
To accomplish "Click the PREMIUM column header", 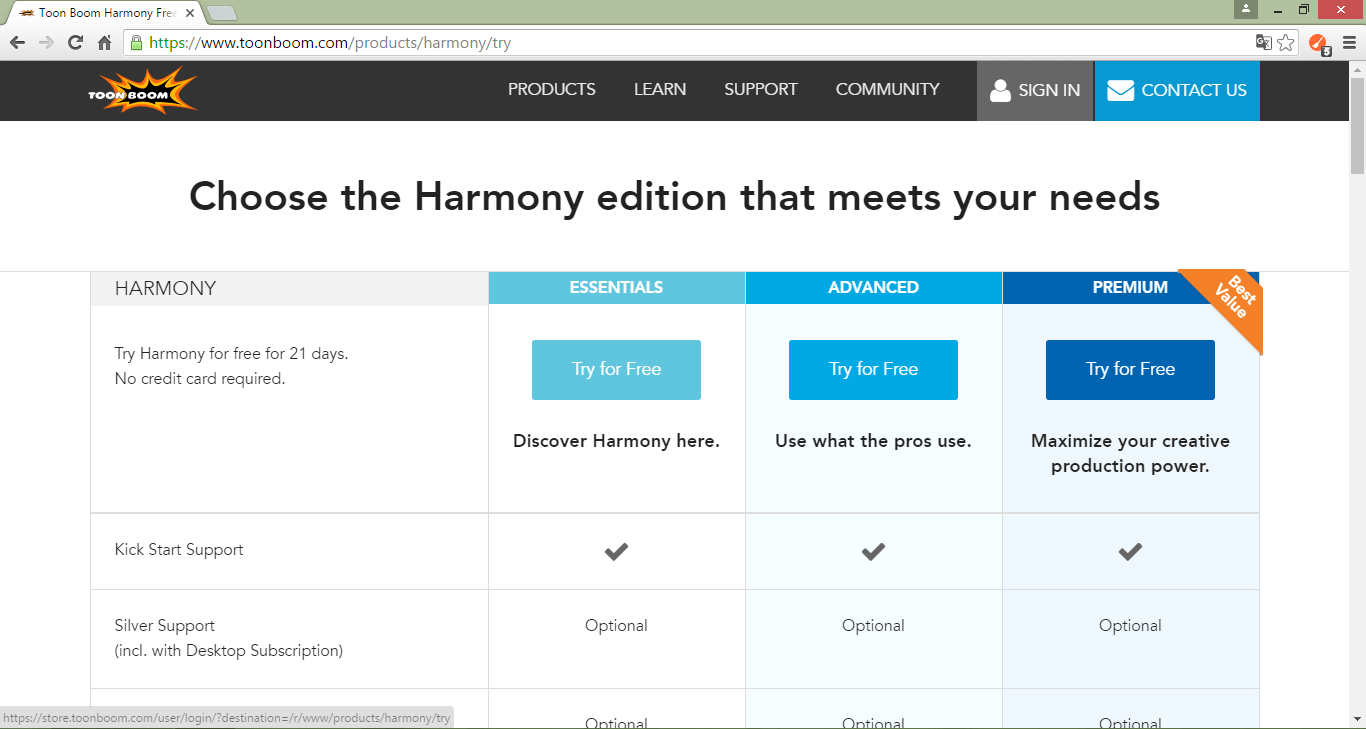I will pos(1130,288).
